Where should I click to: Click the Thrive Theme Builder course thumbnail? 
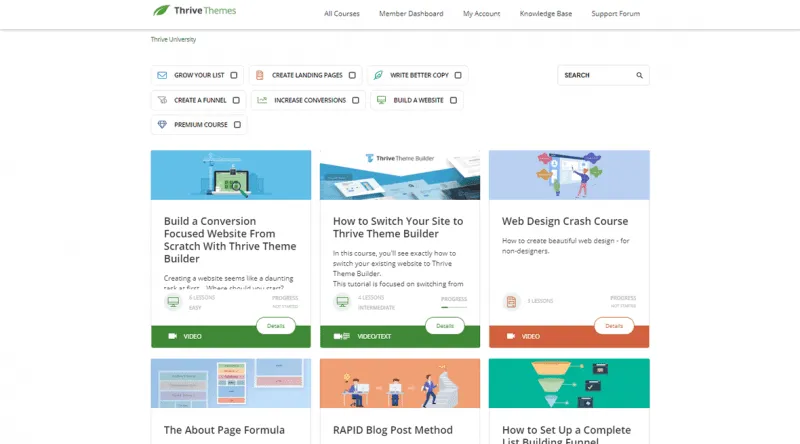(400, 175)
